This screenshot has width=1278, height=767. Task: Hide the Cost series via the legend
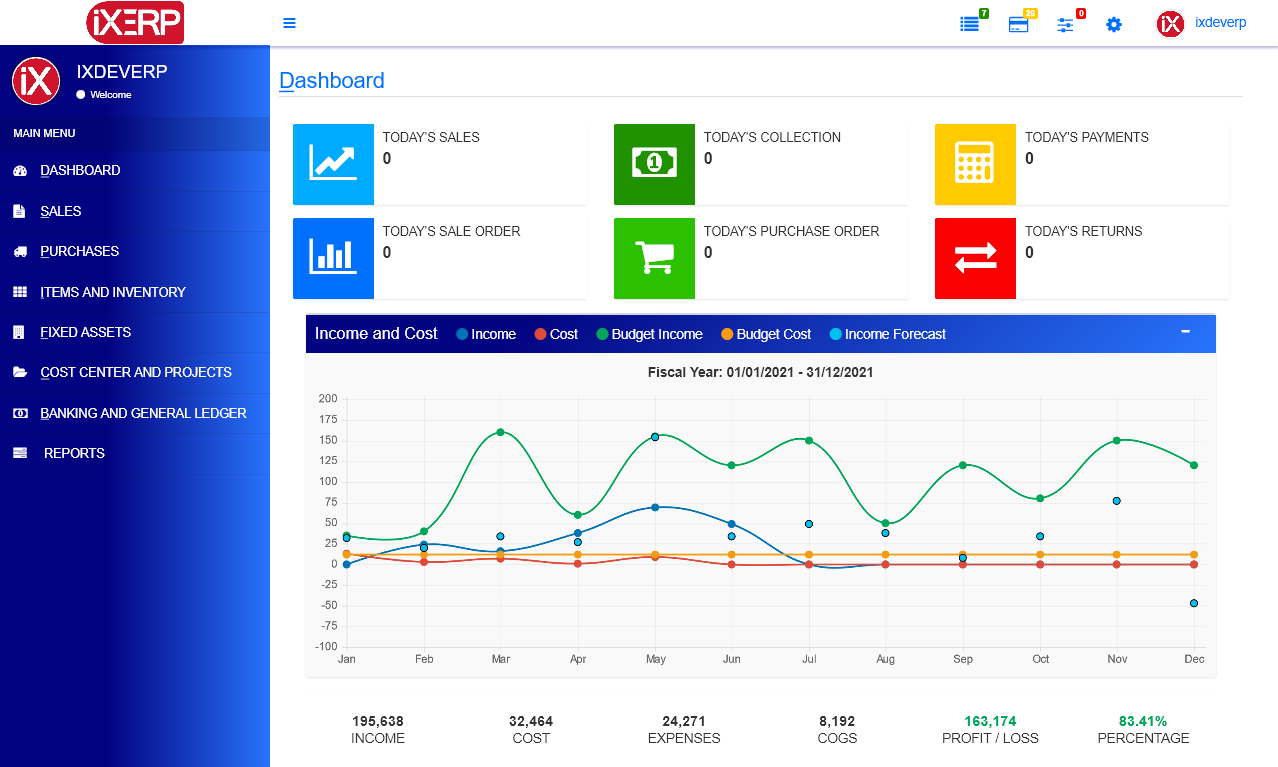tap(556, 333)
